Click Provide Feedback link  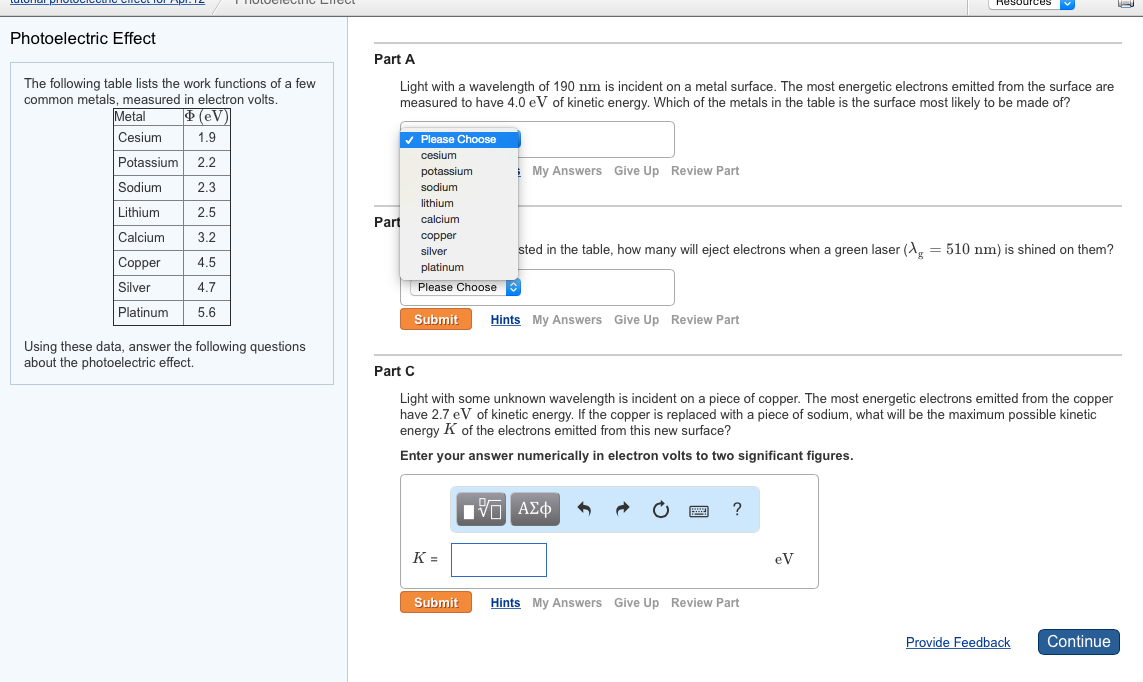coord(957,641)
